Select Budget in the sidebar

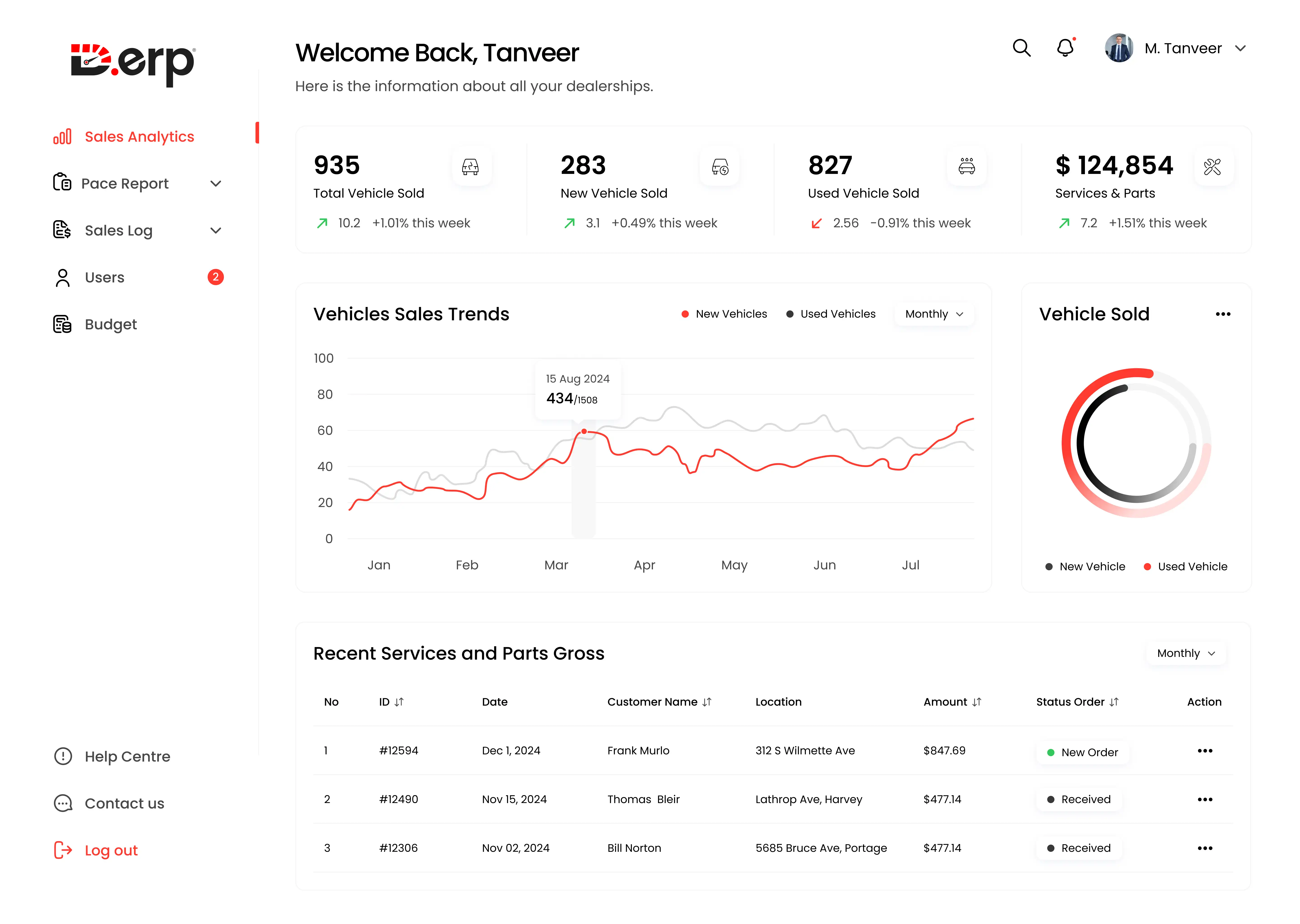point(111,324)
